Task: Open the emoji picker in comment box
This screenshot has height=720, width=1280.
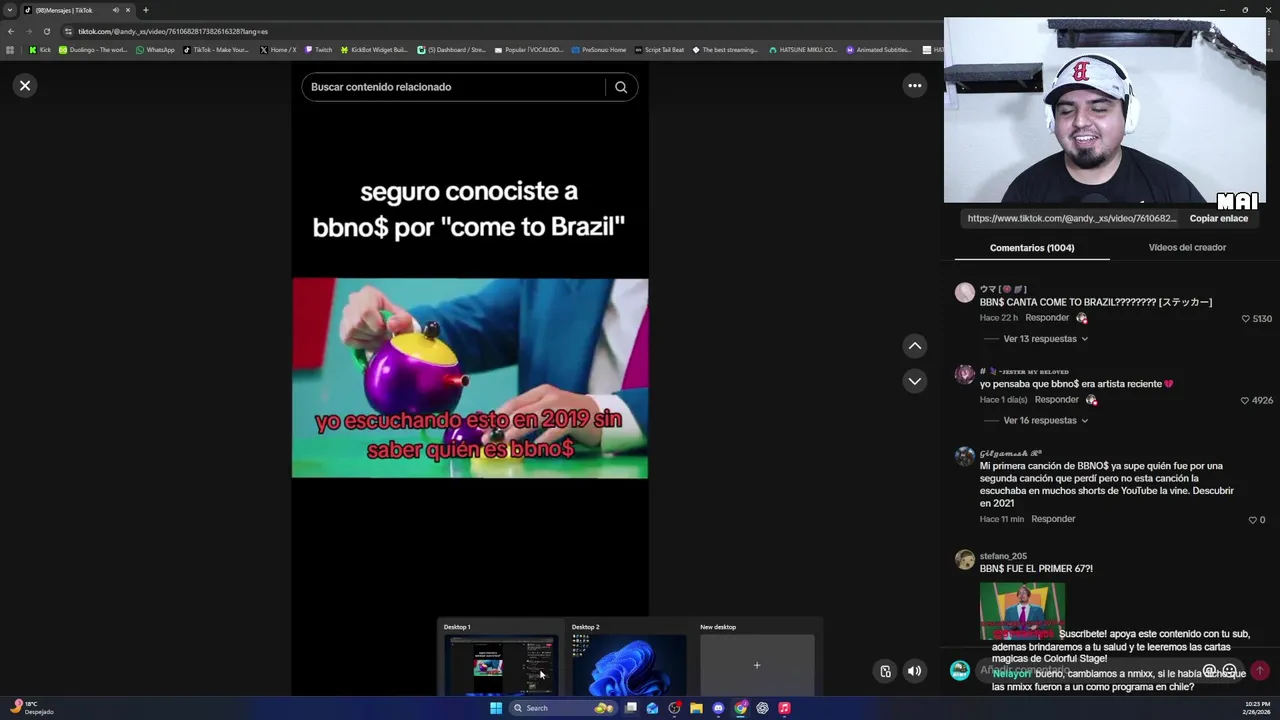Action: tap(1230, 671)
